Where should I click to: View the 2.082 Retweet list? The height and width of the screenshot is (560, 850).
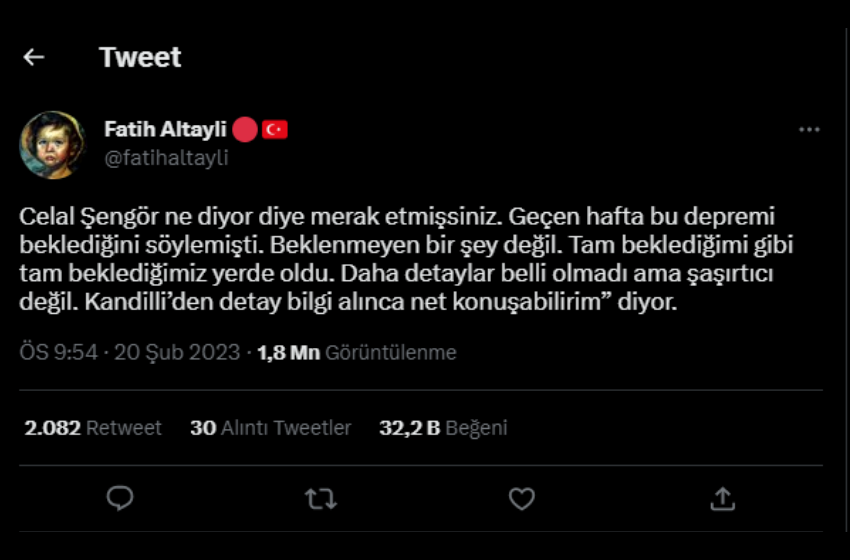tap(93, 428)
